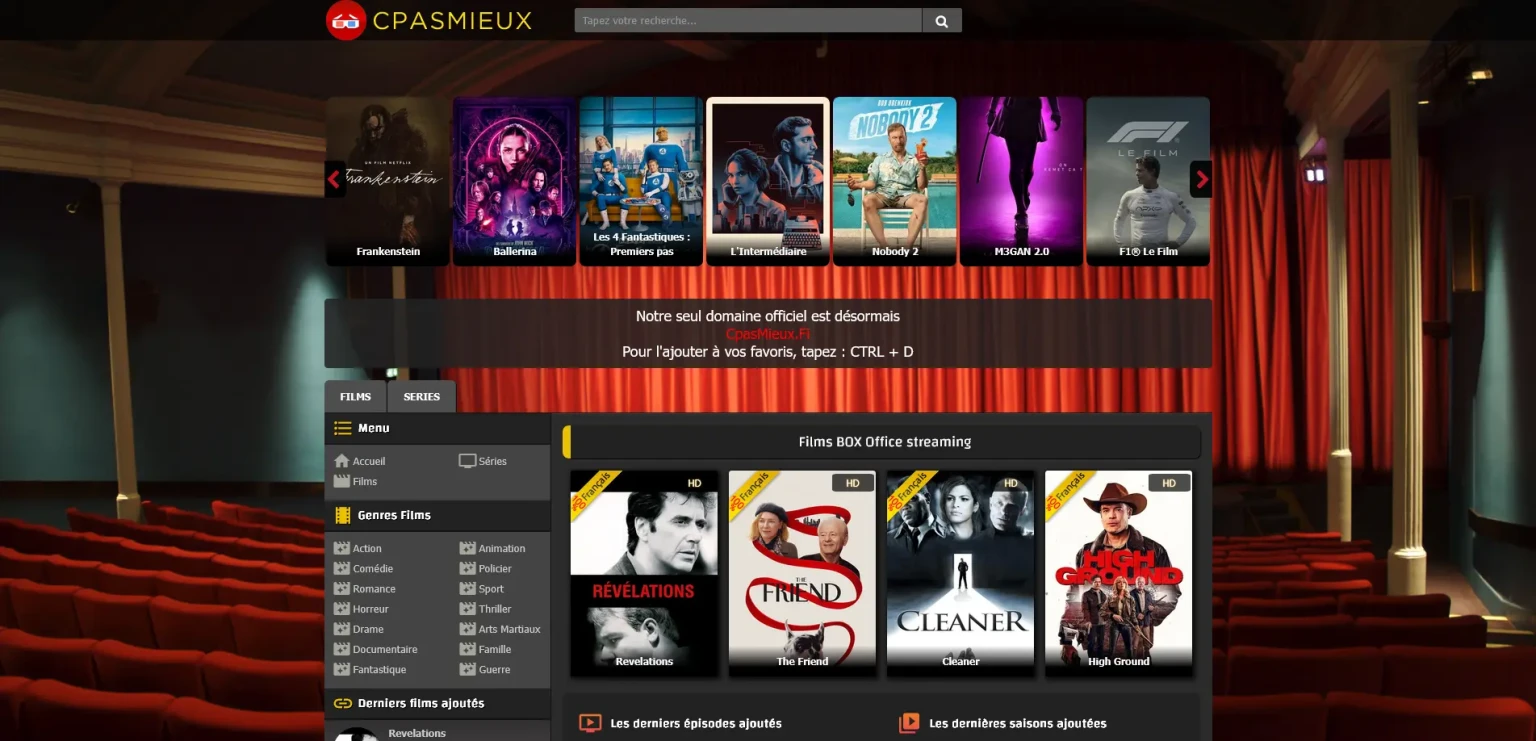Click the CpasMieux 3D glasses logo
This screenshot has width=1536, height=741.
(346, 20)
